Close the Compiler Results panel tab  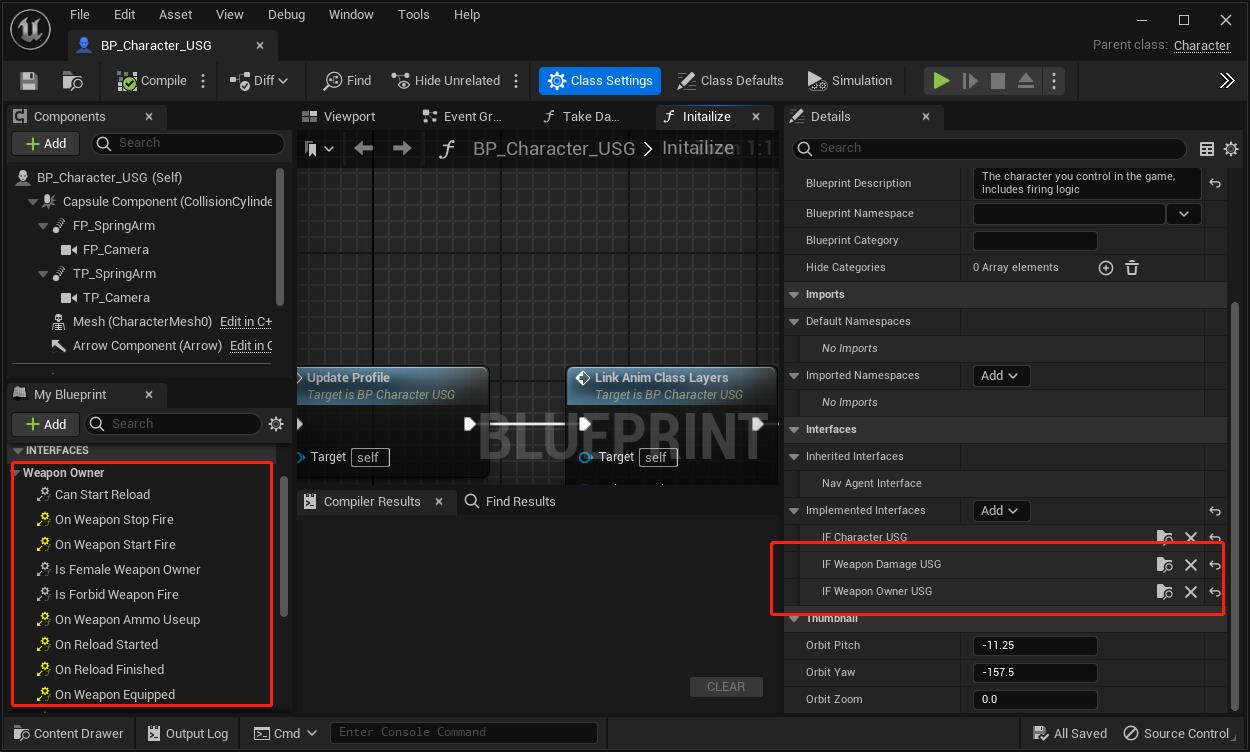pyautogui.click(x=438, y=502)
